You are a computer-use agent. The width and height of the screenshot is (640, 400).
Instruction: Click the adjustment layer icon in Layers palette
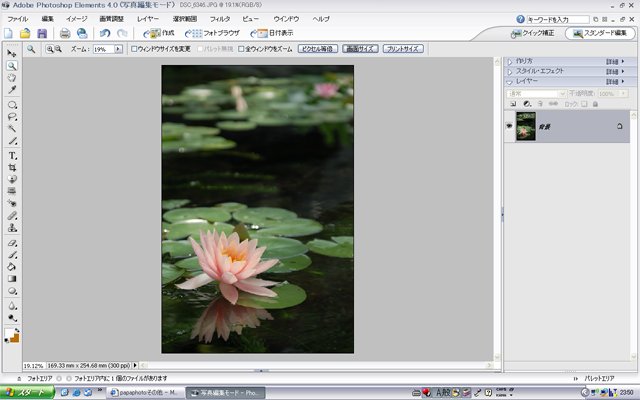527,104
